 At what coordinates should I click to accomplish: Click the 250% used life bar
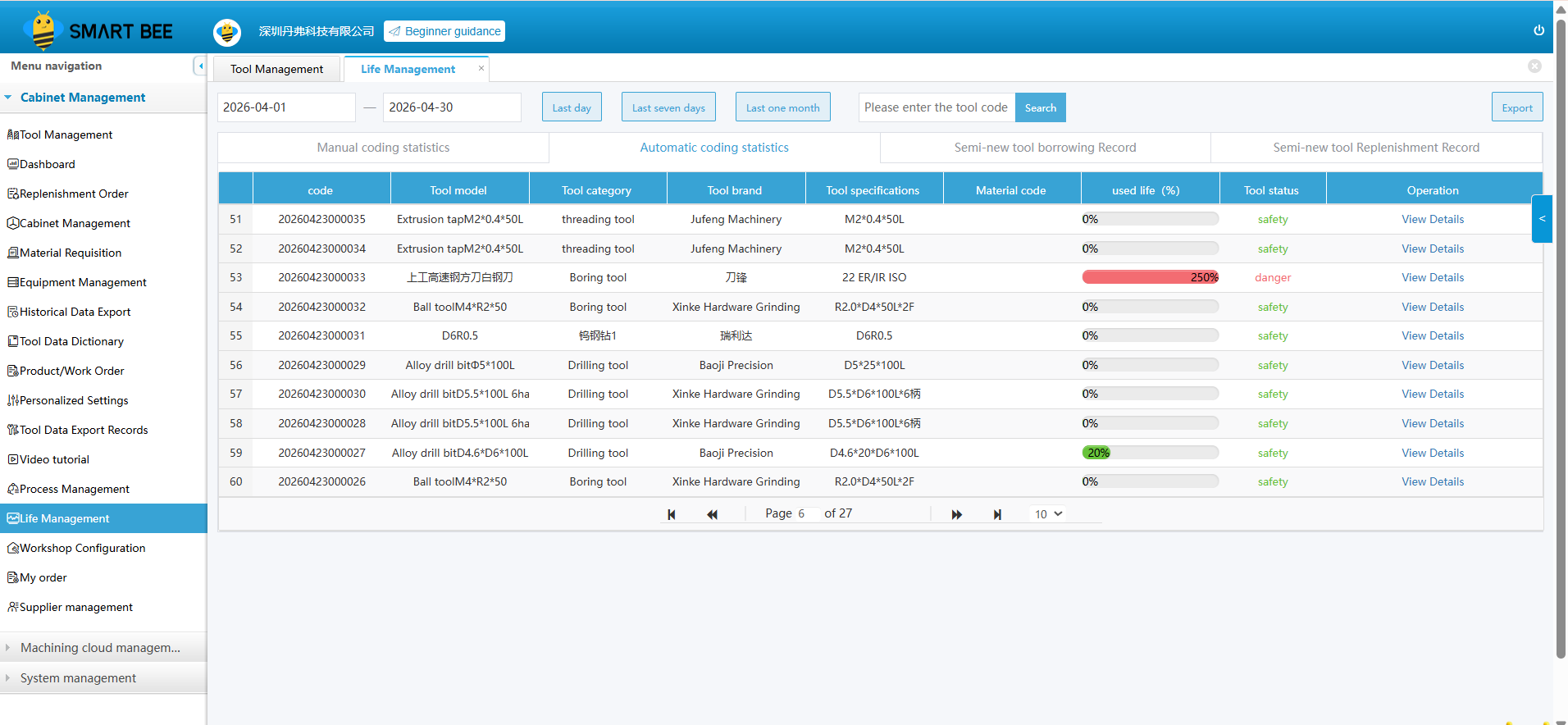[x=1150, y=277]
